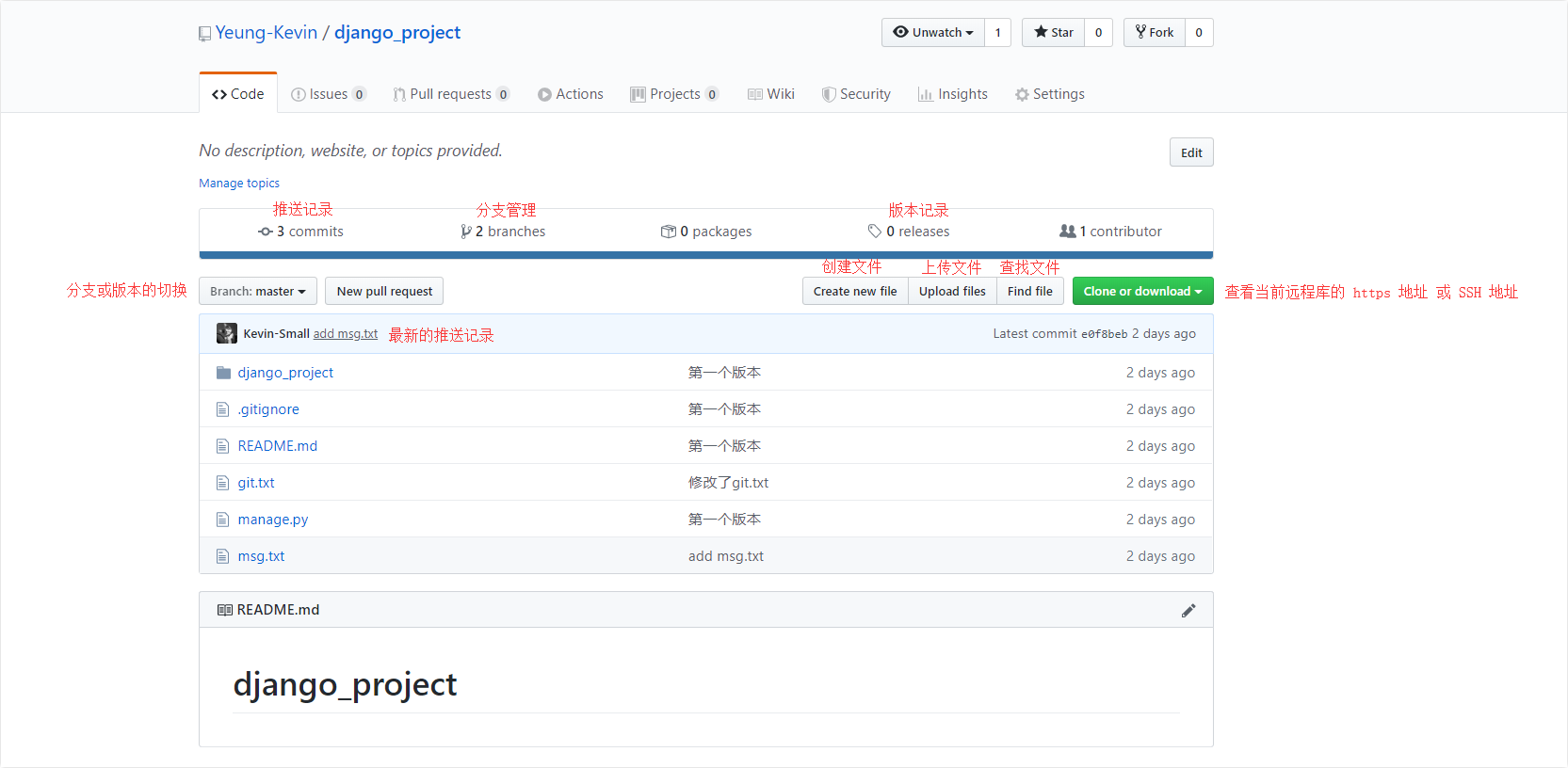This screenshot has width=1568, height=768.
Task: Switch to the Code tab
Action: tap(238, 93)
